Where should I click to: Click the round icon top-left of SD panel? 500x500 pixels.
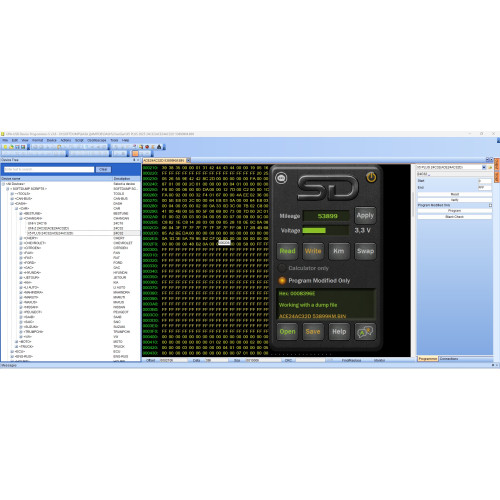(281, 178)
